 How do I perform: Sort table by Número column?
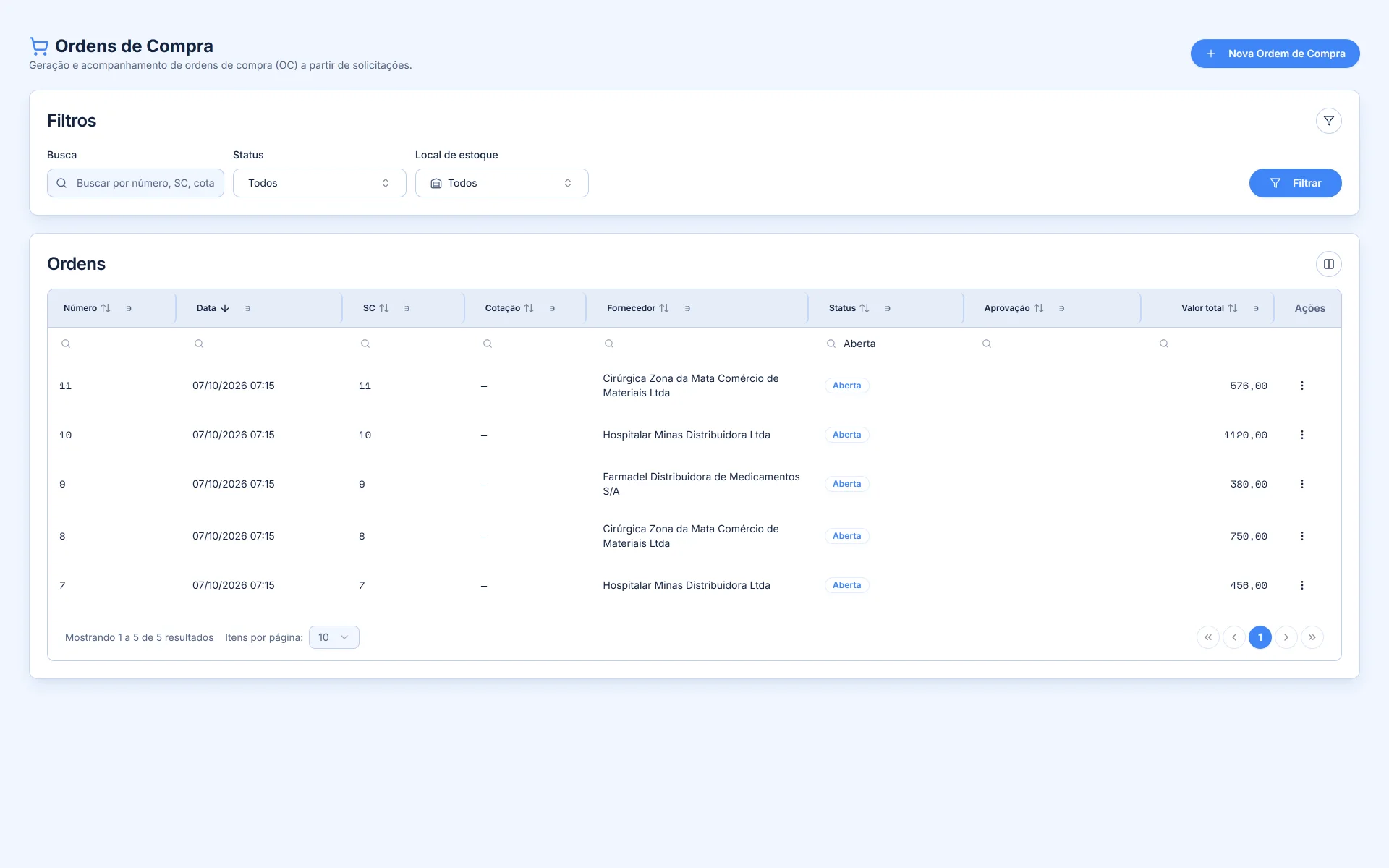point(106,308)
